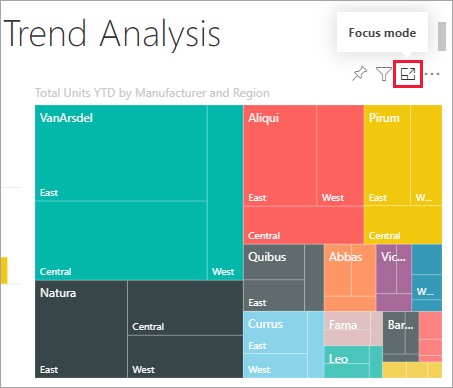Screen dimensions: 453x388
Task: Select the Aliqui West tile
Action: click(340, 155)
